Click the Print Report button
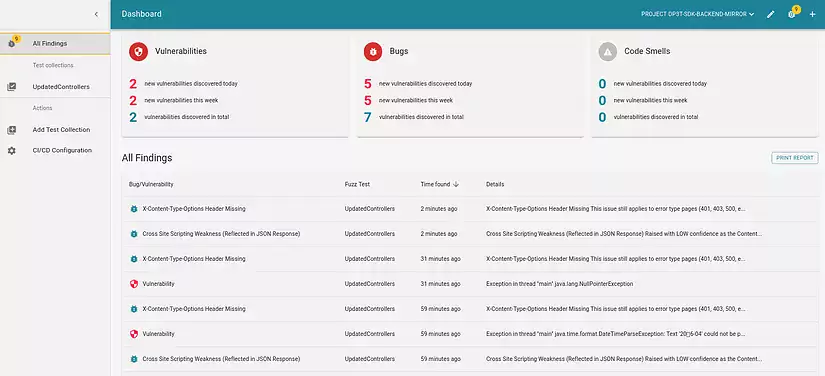The image size is (825, 376). coord(794,158)
